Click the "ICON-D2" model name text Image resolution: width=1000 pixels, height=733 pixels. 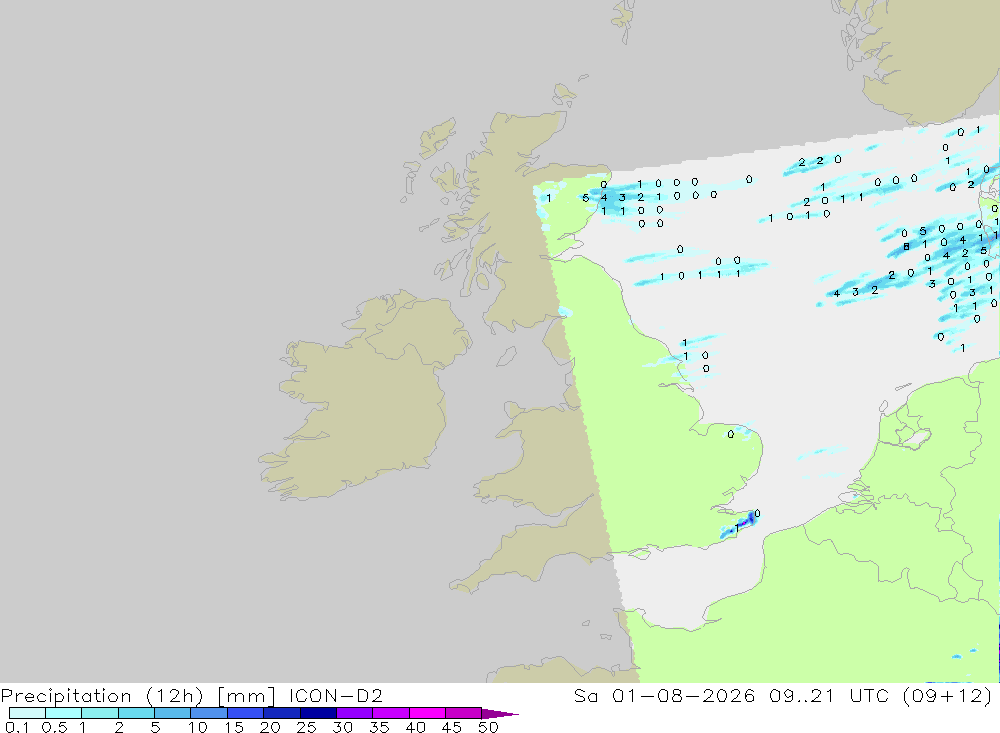[x=335, y=695]
